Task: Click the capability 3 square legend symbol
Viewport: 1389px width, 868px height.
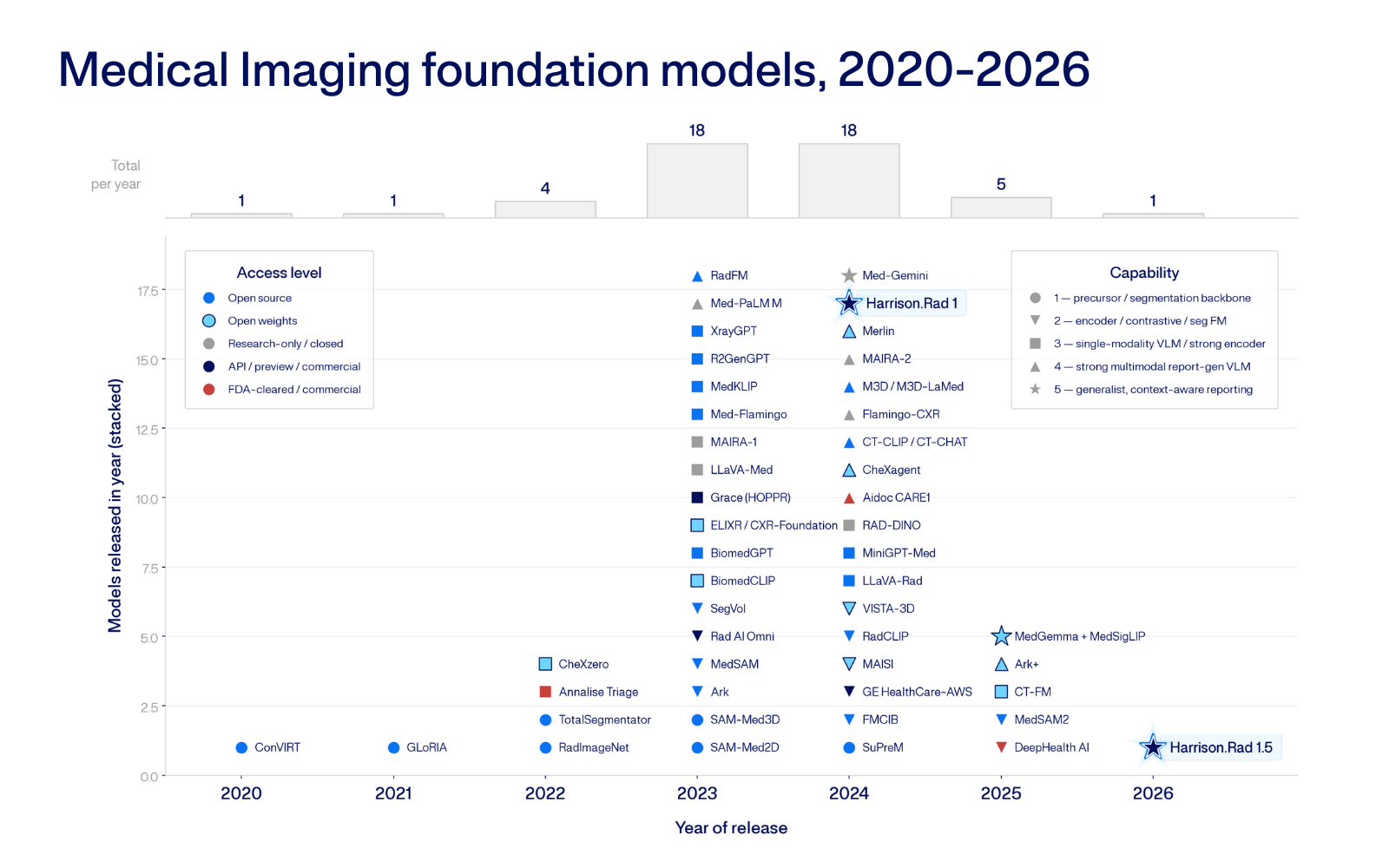Action: tap(1035, 344)
